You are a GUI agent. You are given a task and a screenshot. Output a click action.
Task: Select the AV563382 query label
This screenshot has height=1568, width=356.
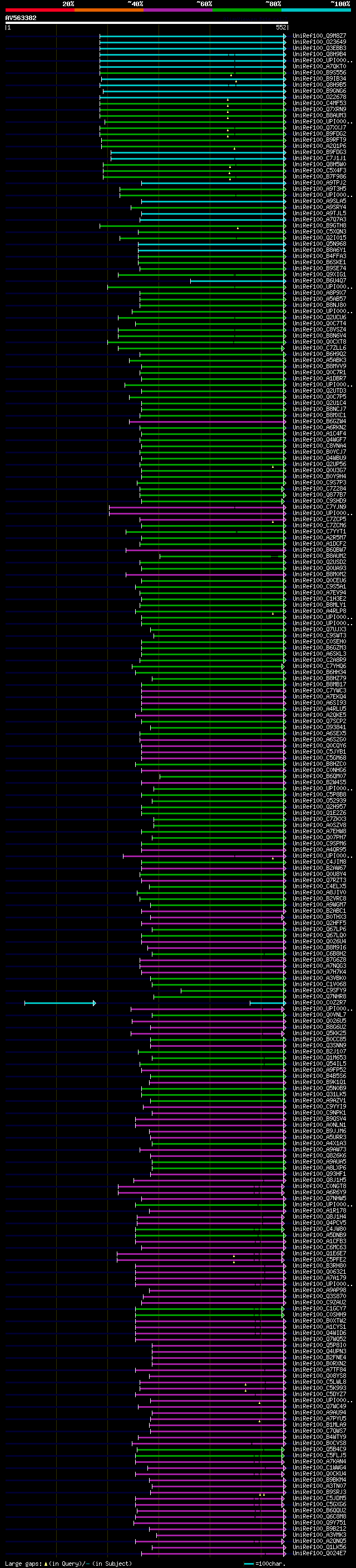pyautogui.click(x=21, y=18)
